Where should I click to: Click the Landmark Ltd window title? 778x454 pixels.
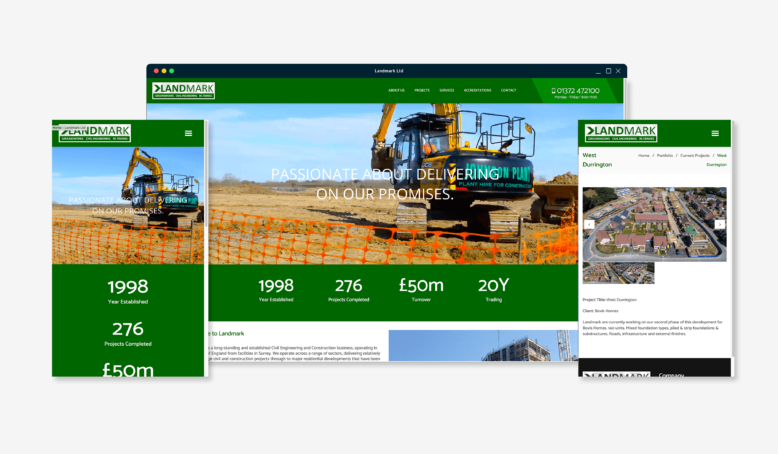coord(389,71)
